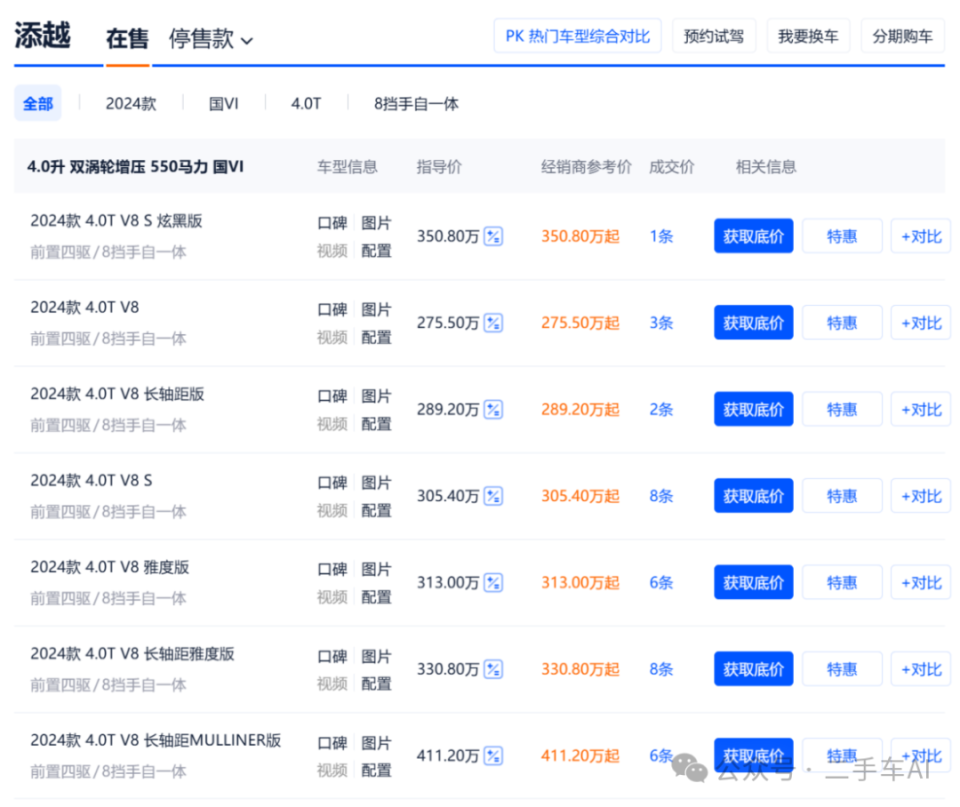This screenshot has width=960, height=807.
Task: Select the 全部 filter
Action: [x=38, y=103]
